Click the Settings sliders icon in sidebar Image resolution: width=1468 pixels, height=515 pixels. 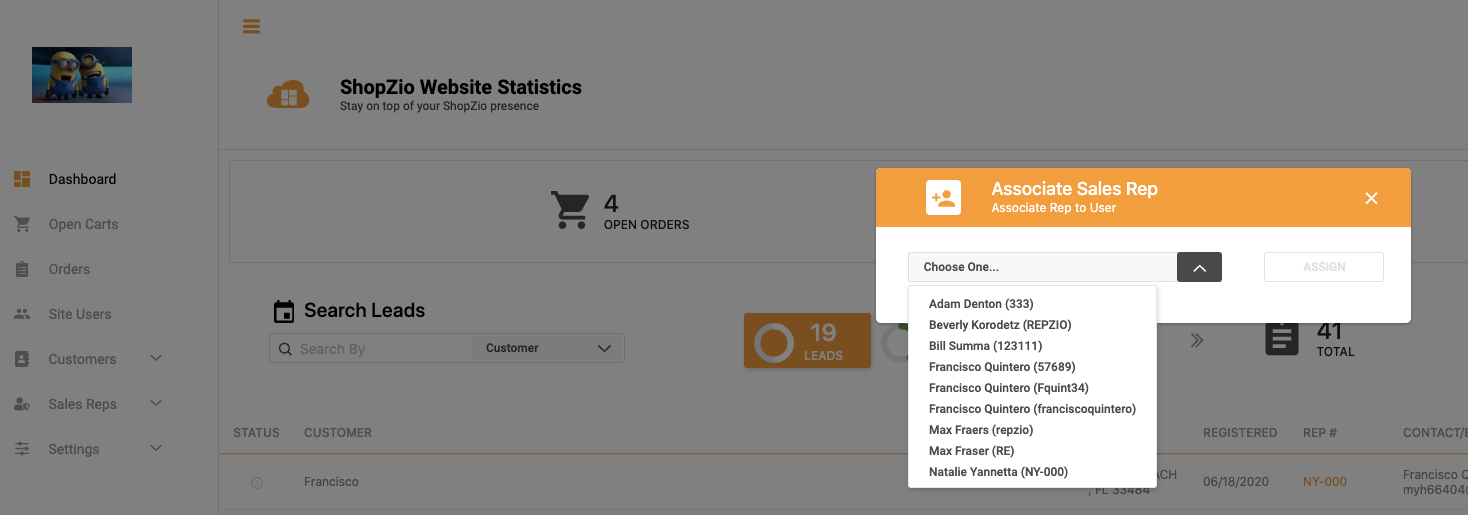point(22,449)
